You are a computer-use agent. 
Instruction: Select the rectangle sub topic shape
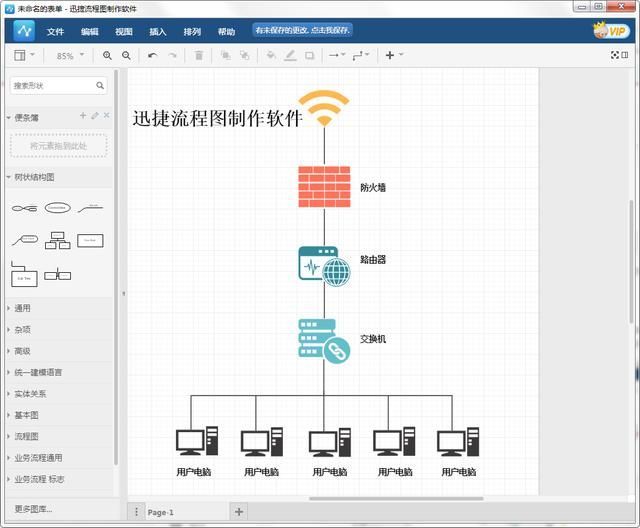(90, 240)
